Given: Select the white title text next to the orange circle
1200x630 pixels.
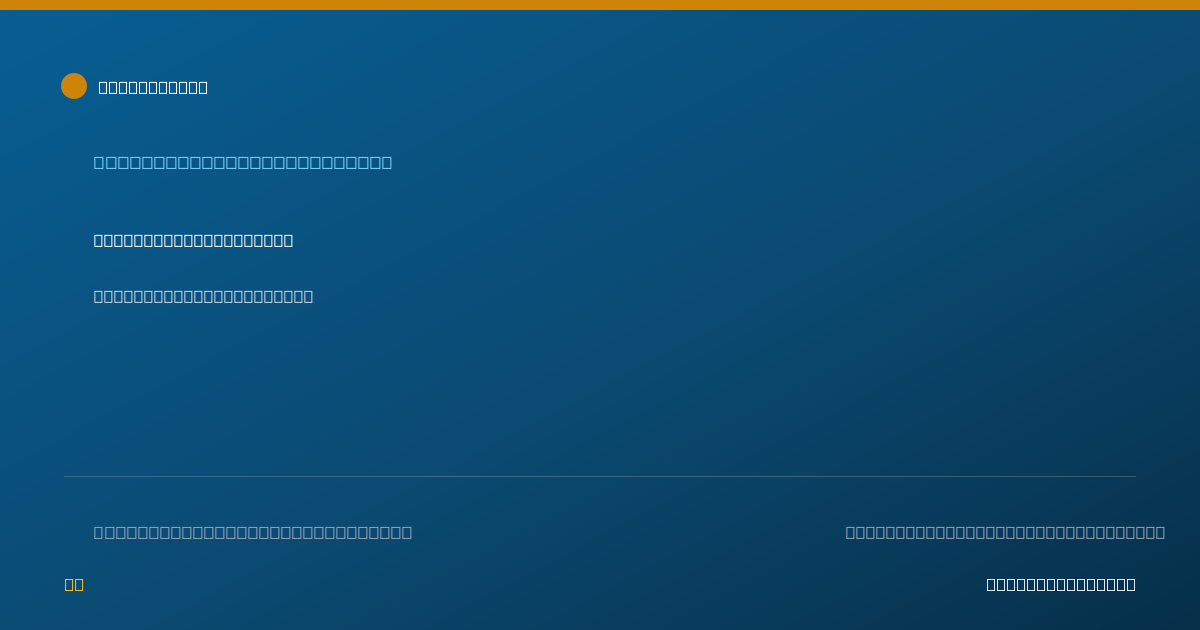Looking at the screenshot, I should [153, 87].
